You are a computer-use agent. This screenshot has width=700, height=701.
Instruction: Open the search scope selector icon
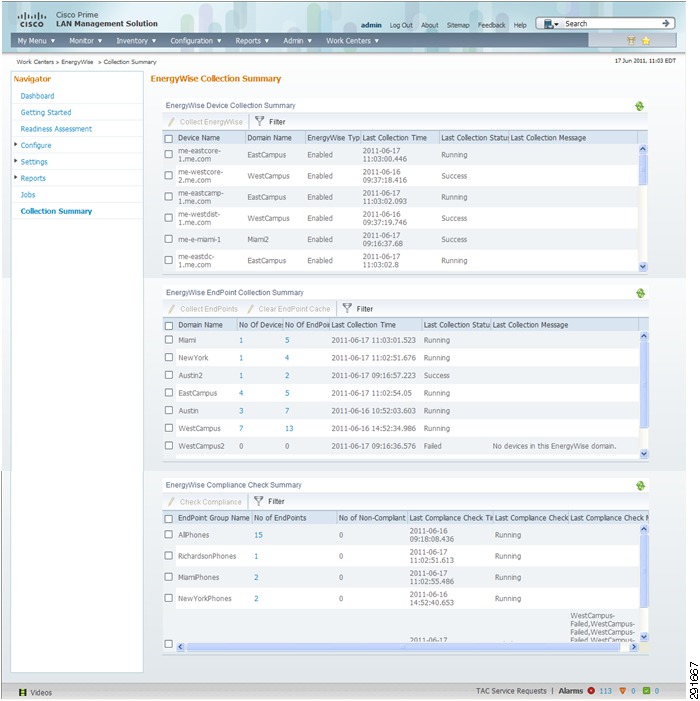(x=551, y=24)
